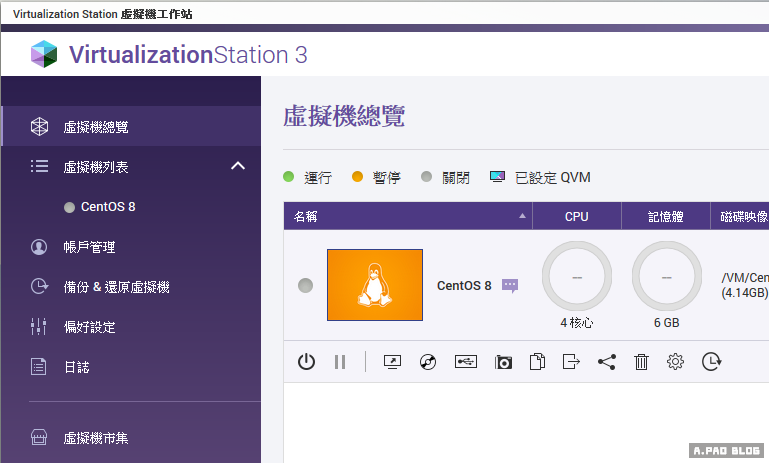Take a snapshot with the camera icon
The height and width of the screenshot is (463, 769).
[502, 362]
